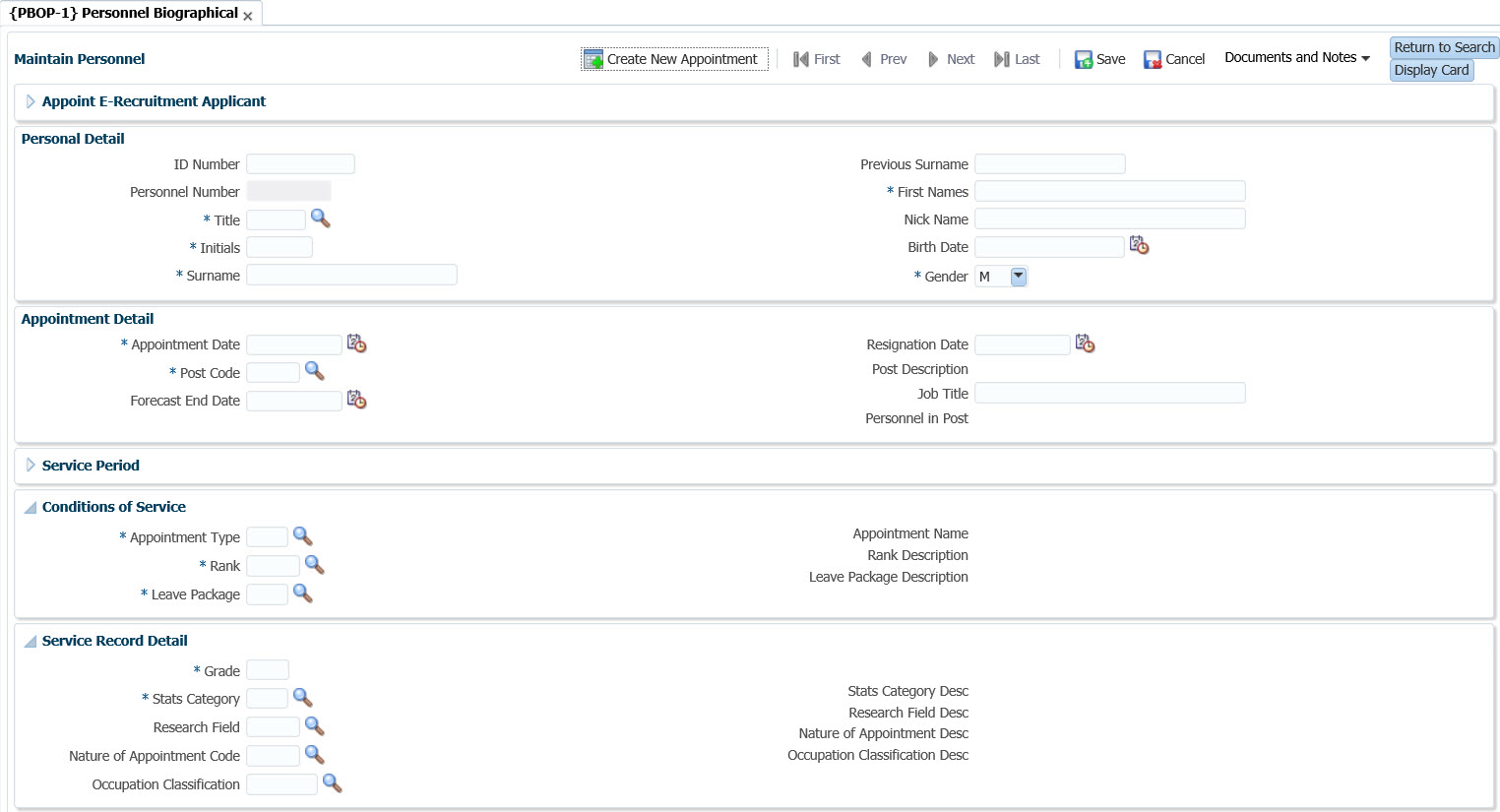Open the Resignation Date calendar picker
Viewport: 1500px width, 812px height.
pyautogui.click(x=1085, y=344)
